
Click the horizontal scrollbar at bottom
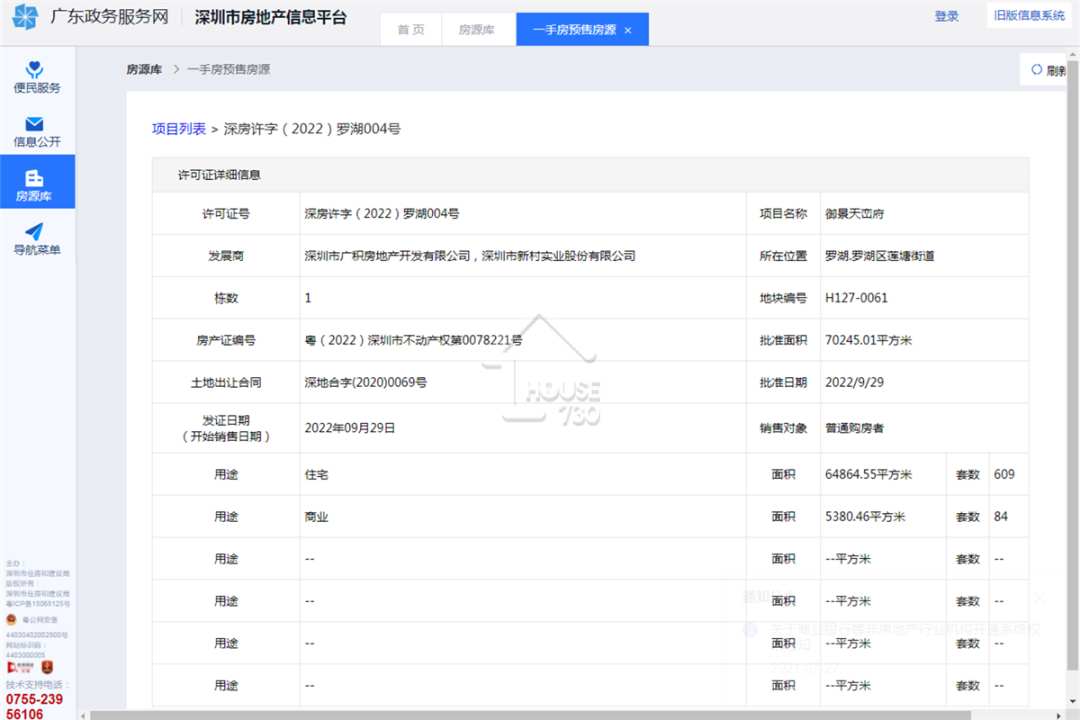tap(530, 715)
